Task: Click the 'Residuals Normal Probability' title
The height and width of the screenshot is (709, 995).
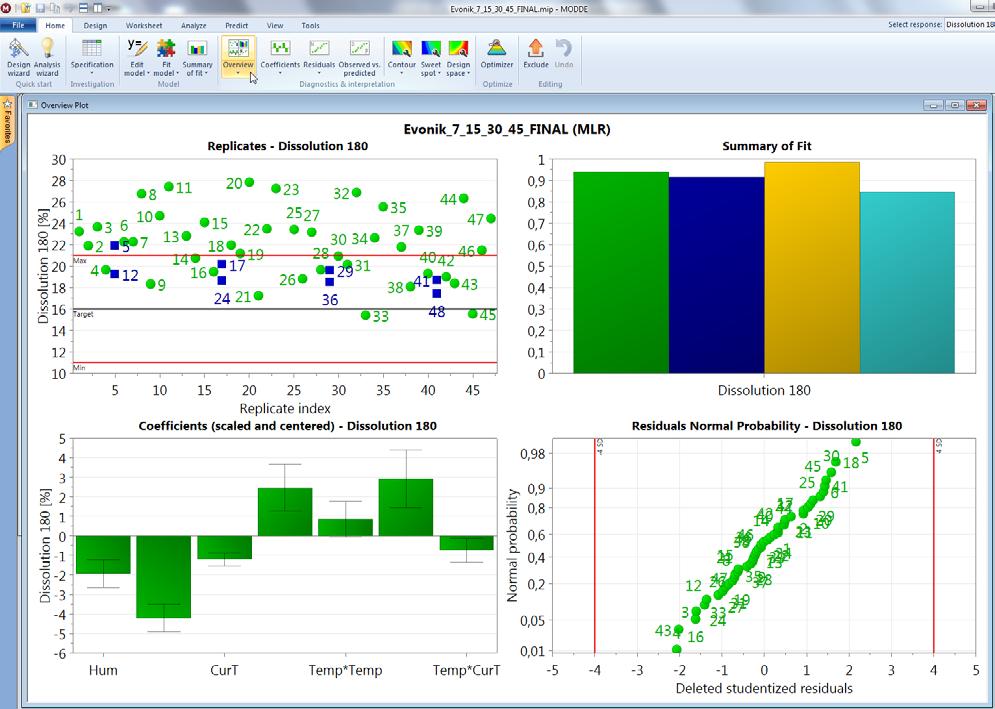Action: (767, 426)
